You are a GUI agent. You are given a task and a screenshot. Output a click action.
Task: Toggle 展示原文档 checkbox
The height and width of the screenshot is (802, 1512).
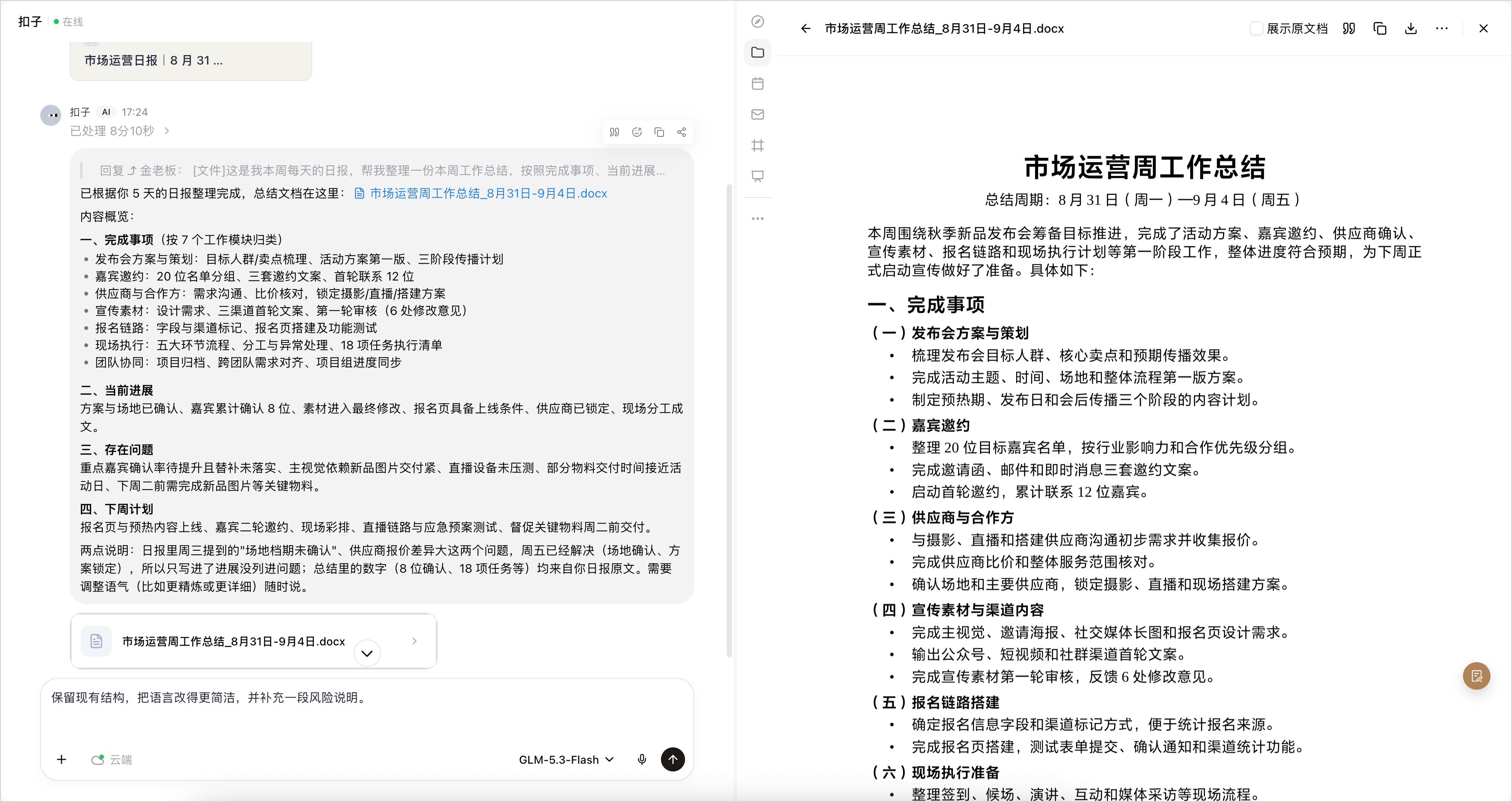(x=1256, y=28)
